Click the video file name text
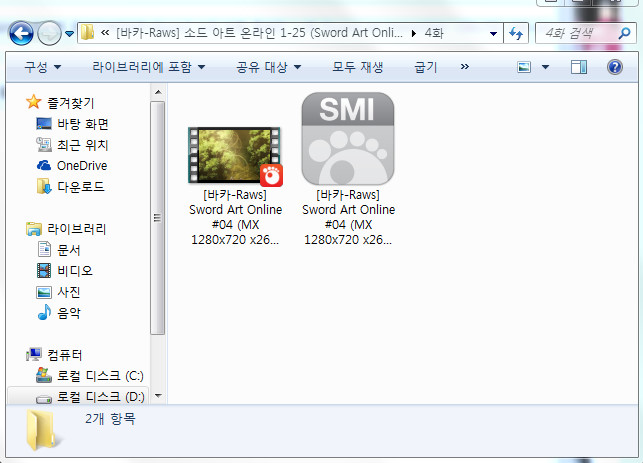This screenshot has width=643, height=463. click(235, 217)
